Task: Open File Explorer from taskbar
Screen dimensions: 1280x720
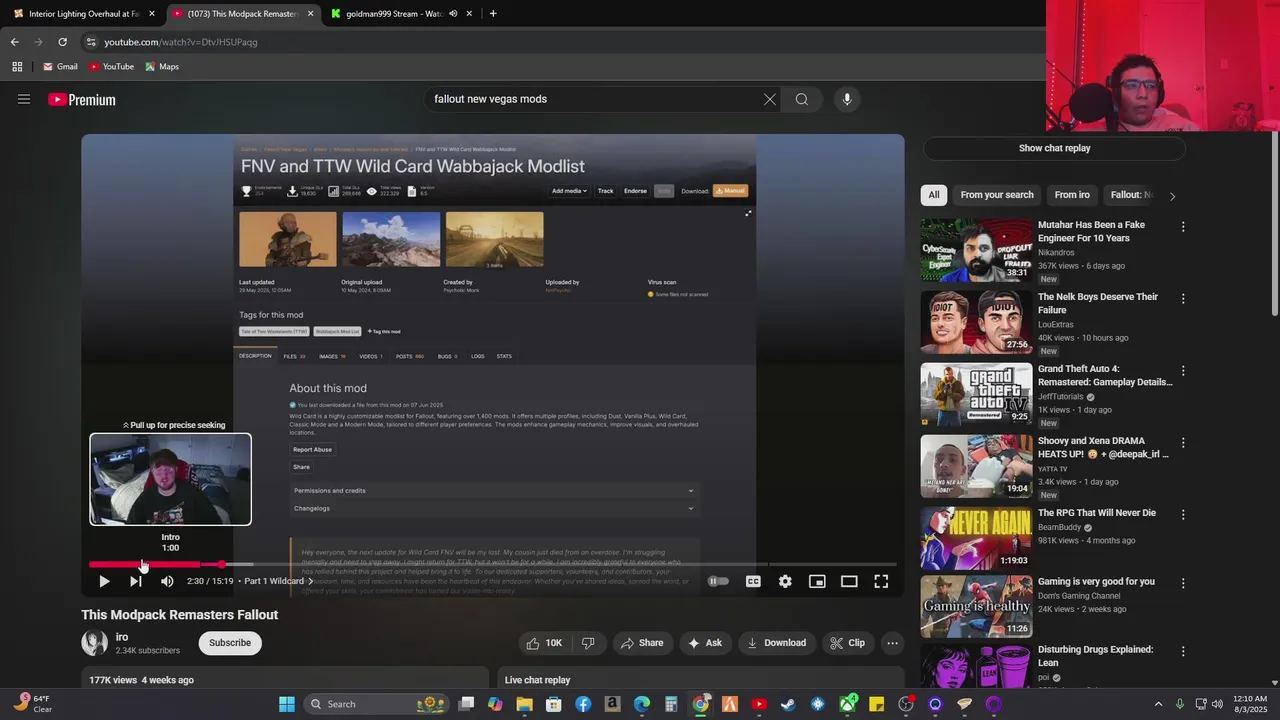Action: pos(524,704)
